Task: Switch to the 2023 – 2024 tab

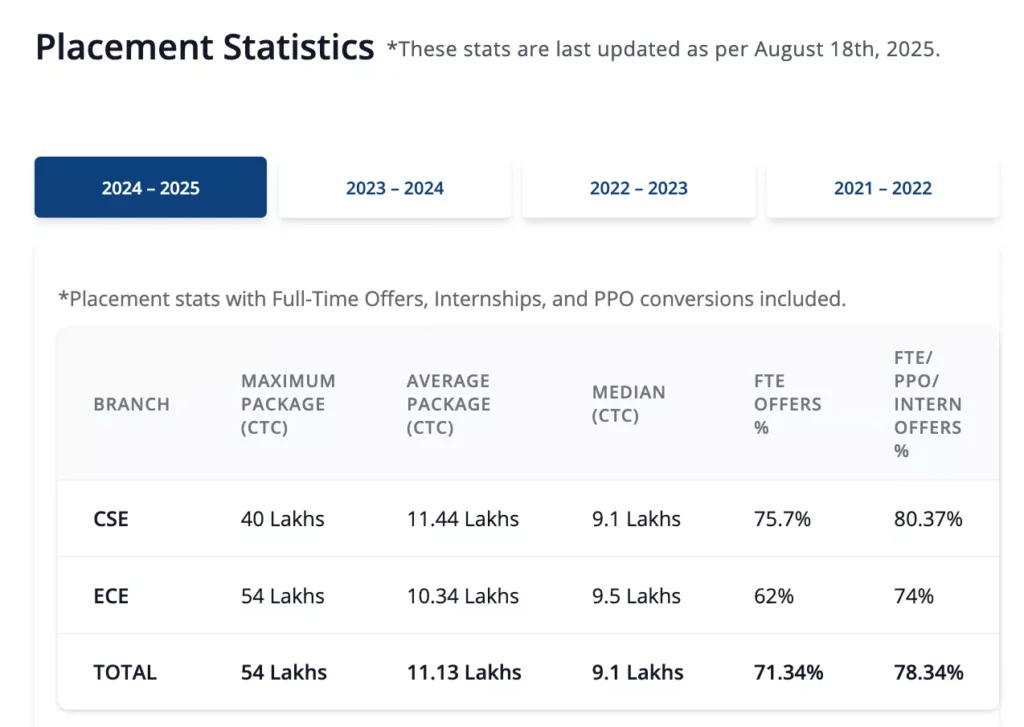Action: [395, 188]
